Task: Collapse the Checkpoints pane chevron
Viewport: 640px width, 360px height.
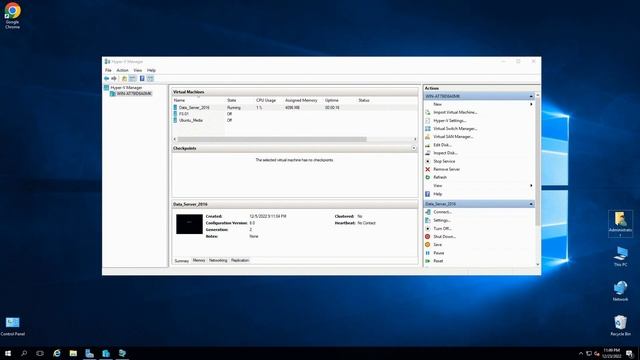Action: [414, 148]
